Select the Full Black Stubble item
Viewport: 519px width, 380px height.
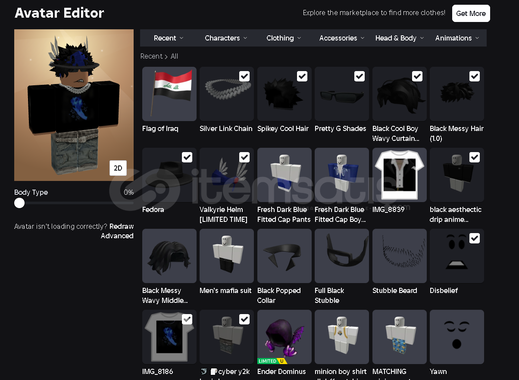coord(342,256)
